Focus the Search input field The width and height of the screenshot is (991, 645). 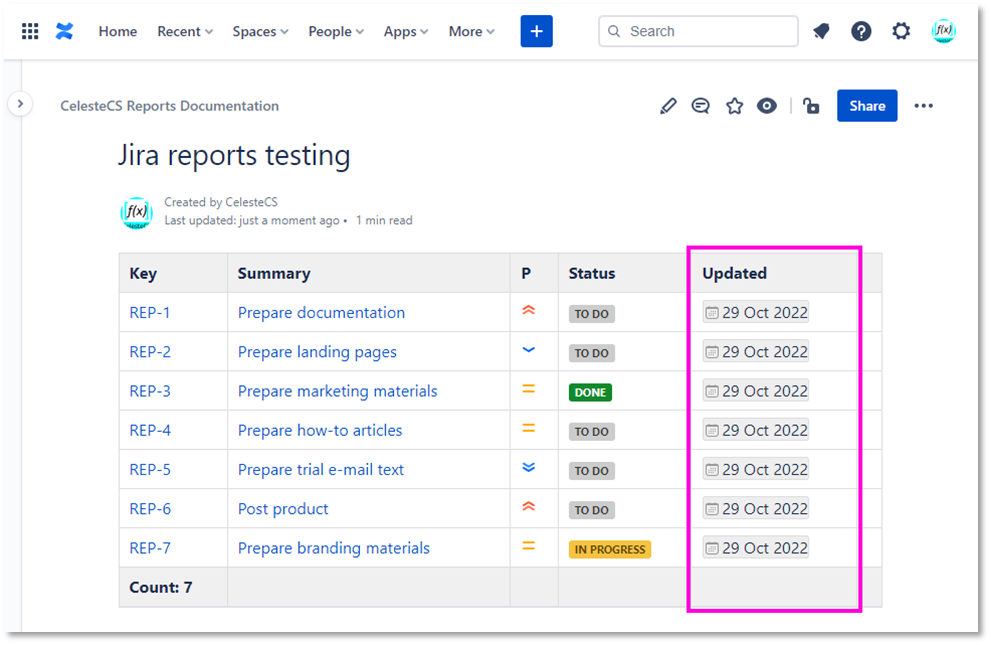pyautogui.click(x=698, y=31)
